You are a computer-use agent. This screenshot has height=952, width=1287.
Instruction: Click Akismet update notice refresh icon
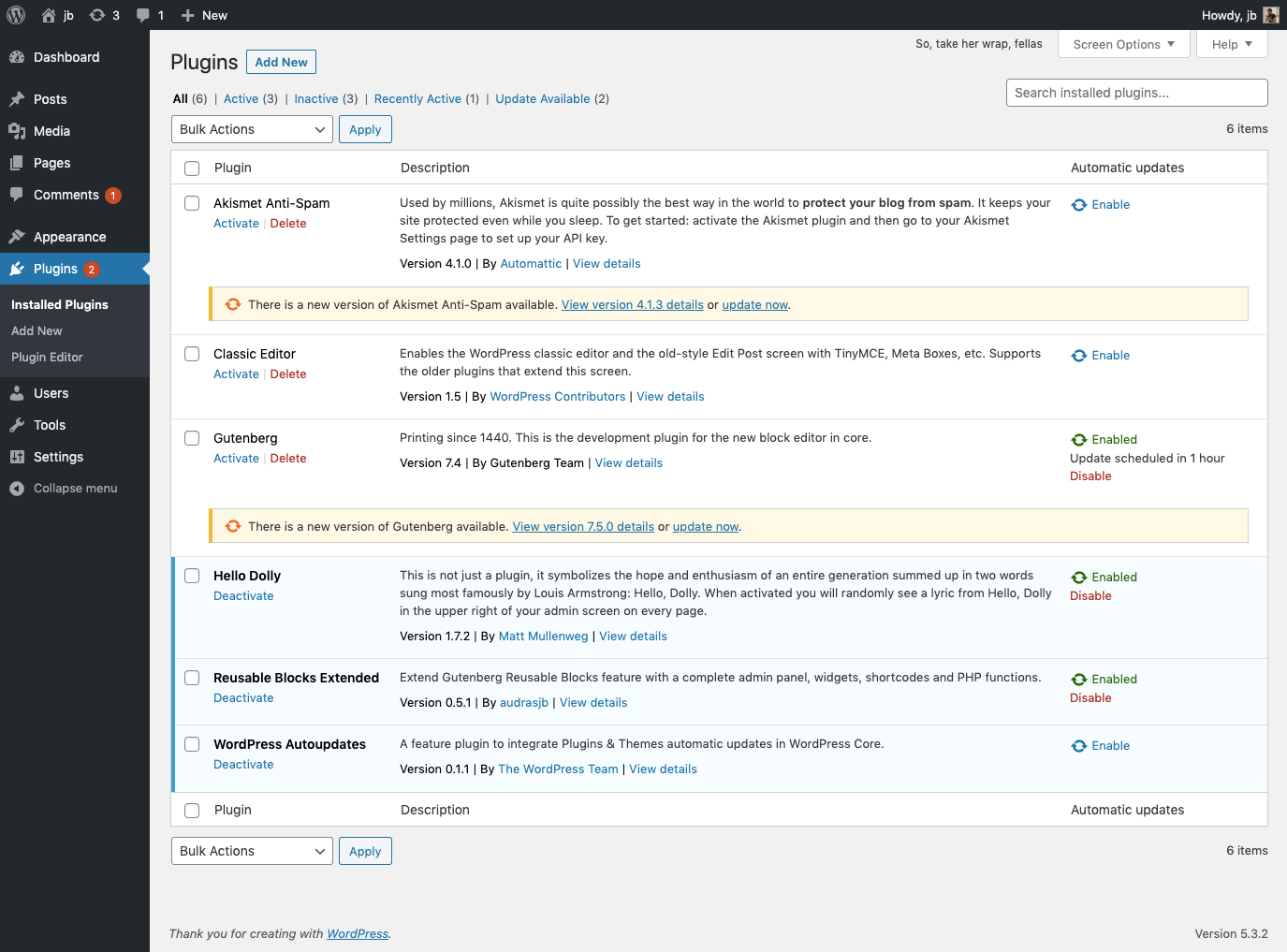point(233,304)
